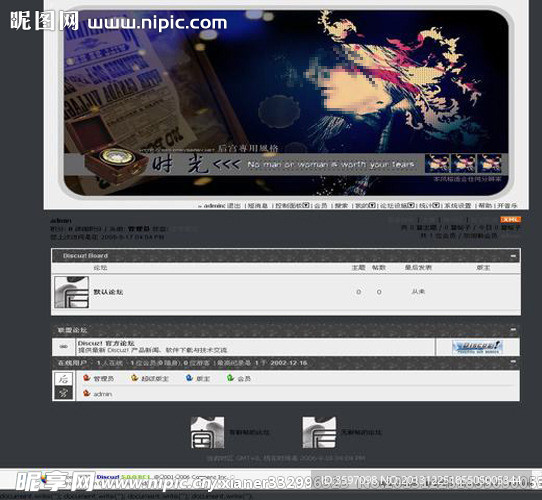Select the first header style thumbnail
Screen dimensions: 542x500
tap(438, 163)
